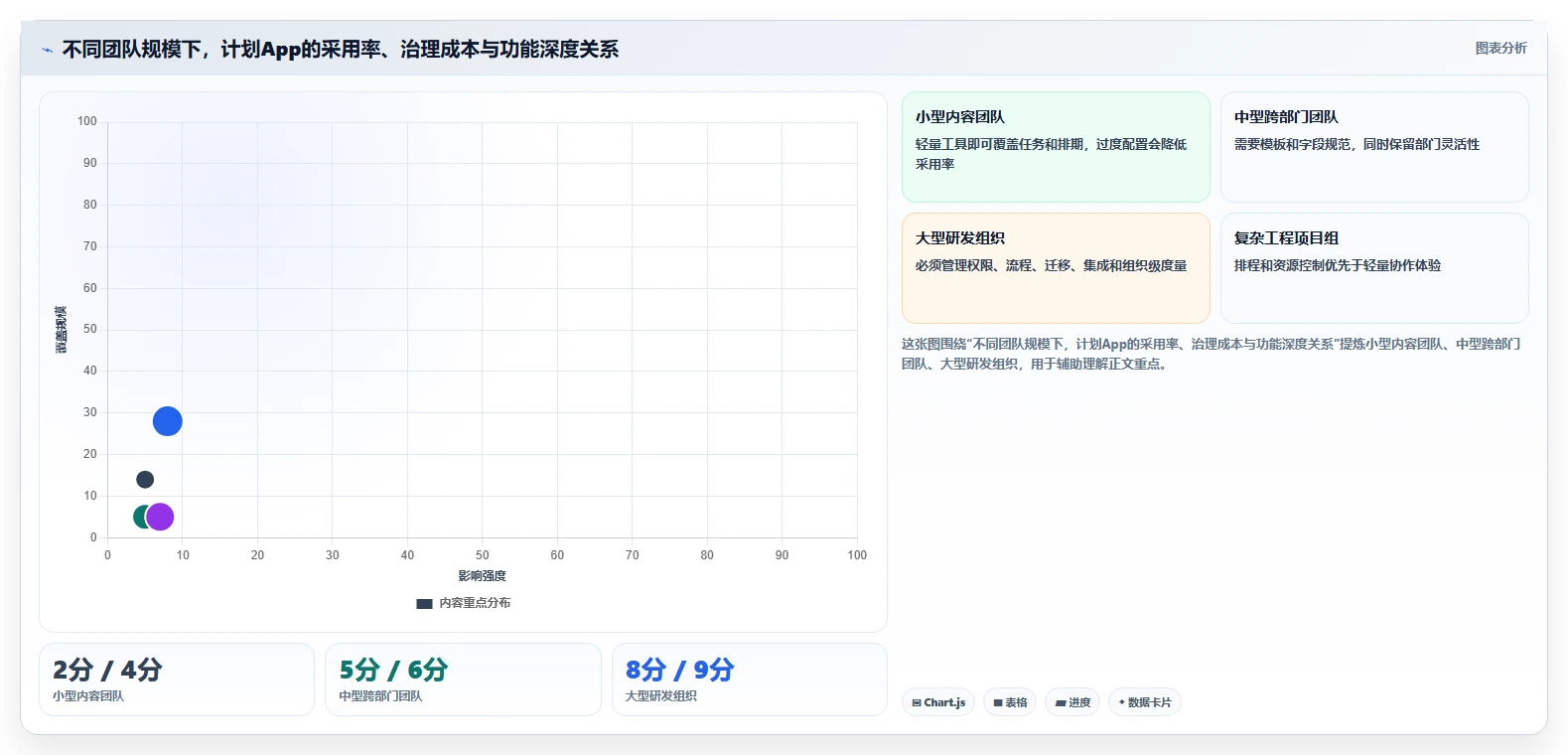Click the 图表分析 label in the header
1568x755 pixels.
click(1500, 48)
